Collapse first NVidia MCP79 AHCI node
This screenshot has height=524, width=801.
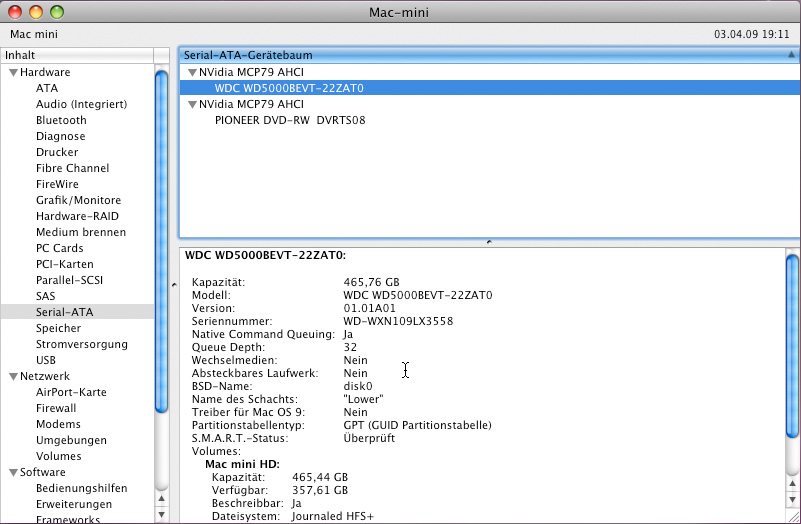click(x=193, y=73)
